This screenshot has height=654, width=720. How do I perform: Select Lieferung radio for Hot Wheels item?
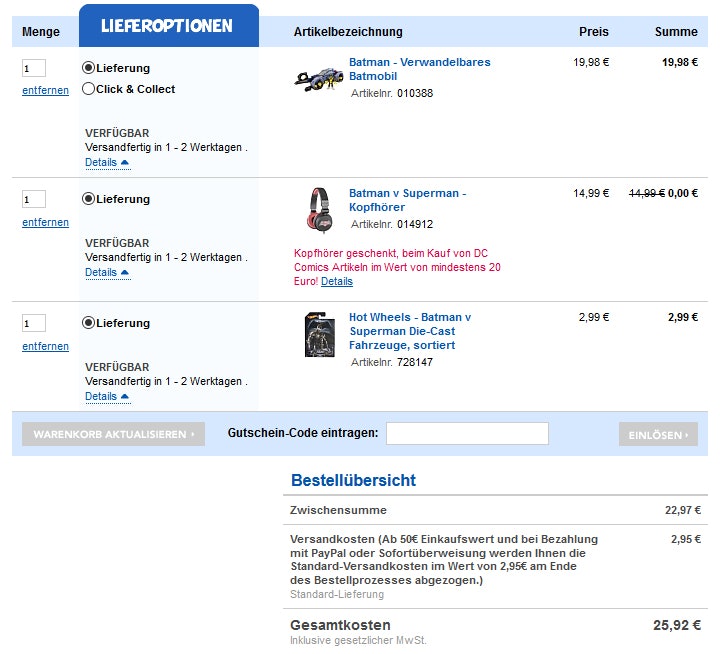coord(89,323)
